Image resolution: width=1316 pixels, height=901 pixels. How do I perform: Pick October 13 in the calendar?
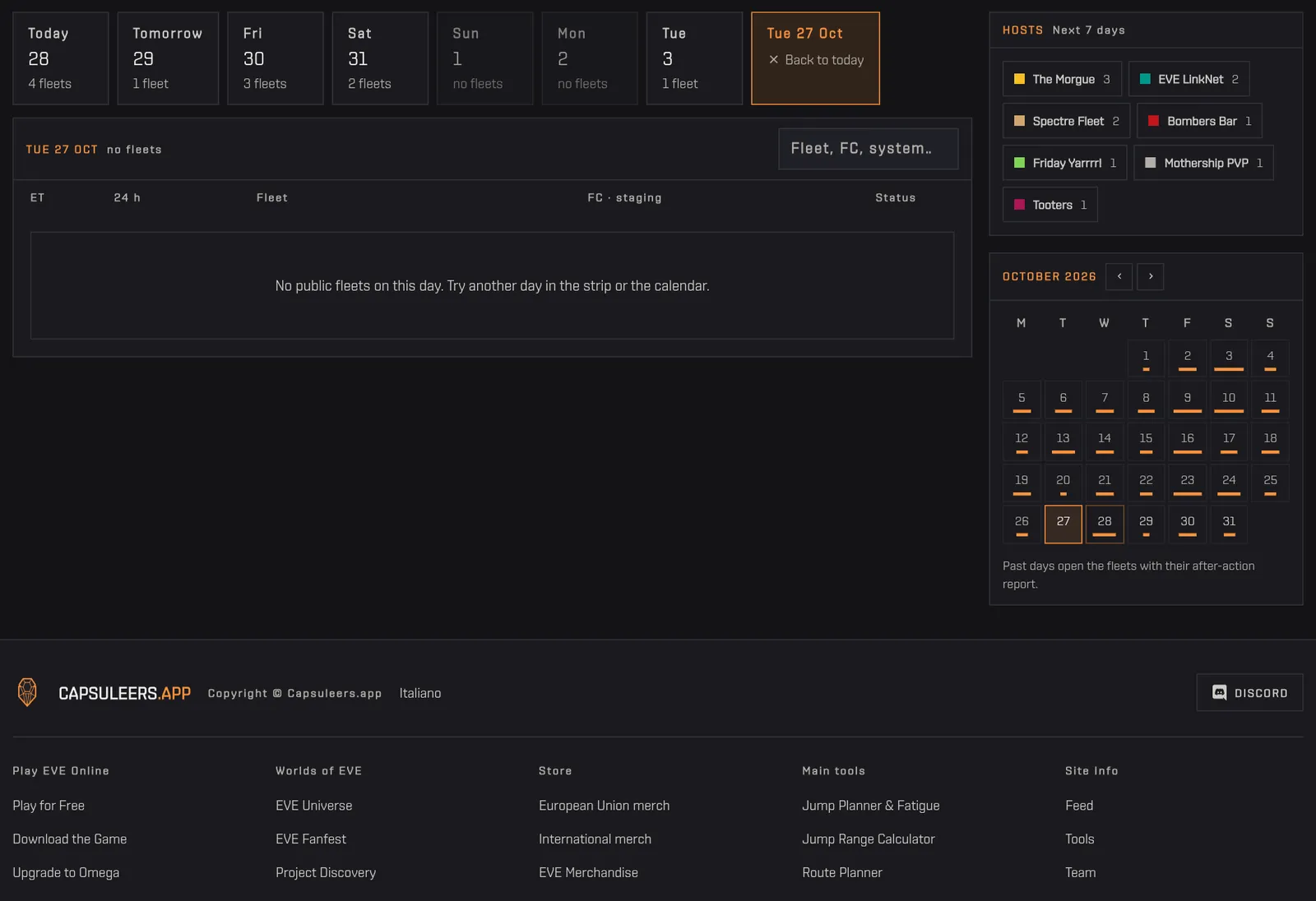click(x=1063, y=441)
